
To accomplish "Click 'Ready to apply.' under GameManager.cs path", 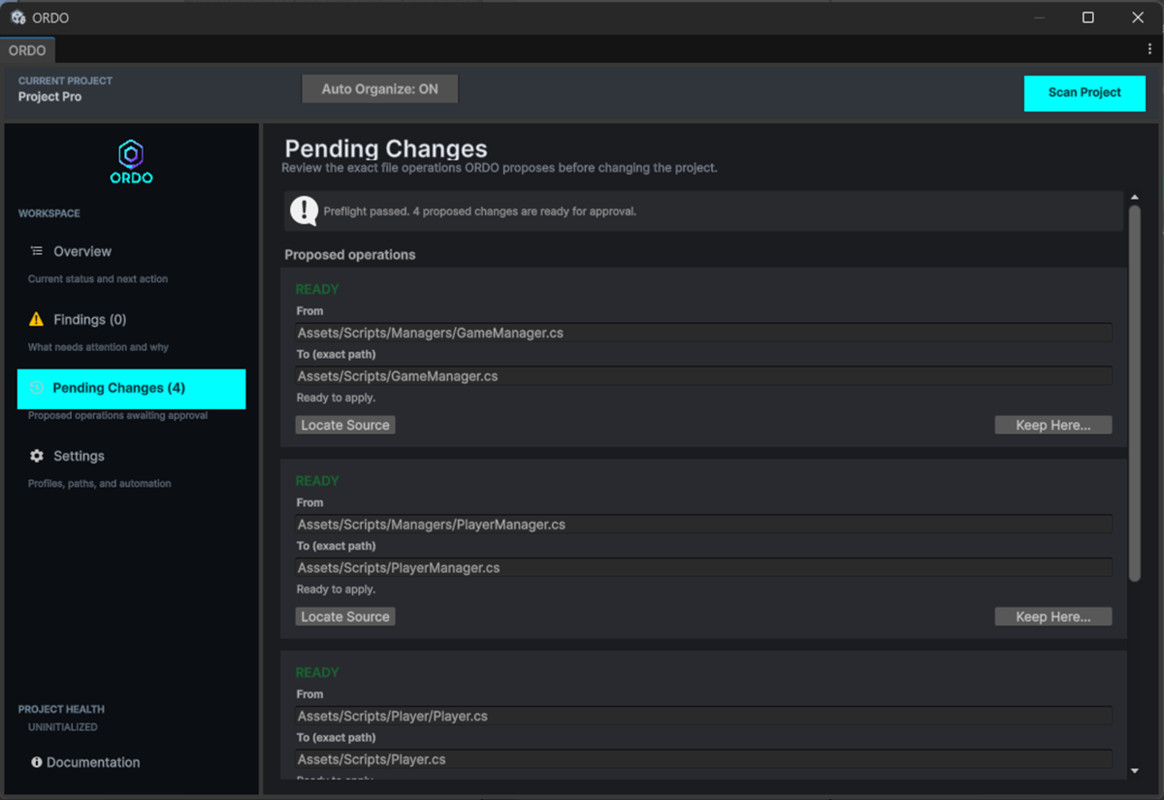I will tap(336, 397).
